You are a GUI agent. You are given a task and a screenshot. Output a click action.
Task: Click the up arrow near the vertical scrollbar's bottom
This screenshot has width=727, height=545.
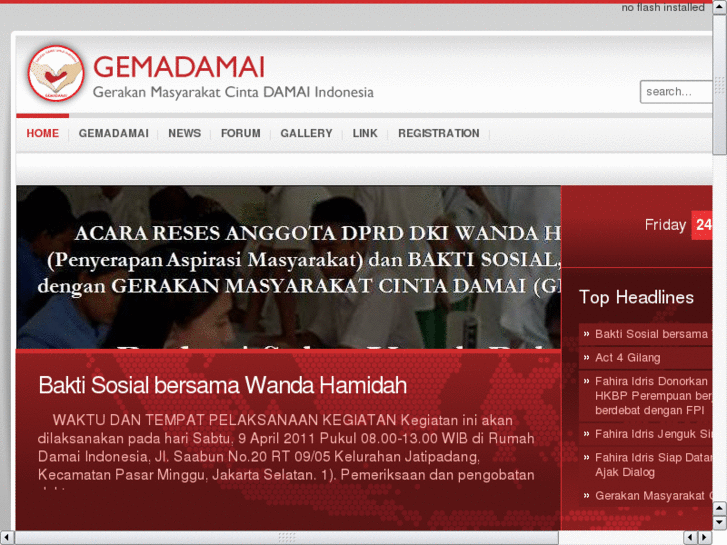pos(720,508)
